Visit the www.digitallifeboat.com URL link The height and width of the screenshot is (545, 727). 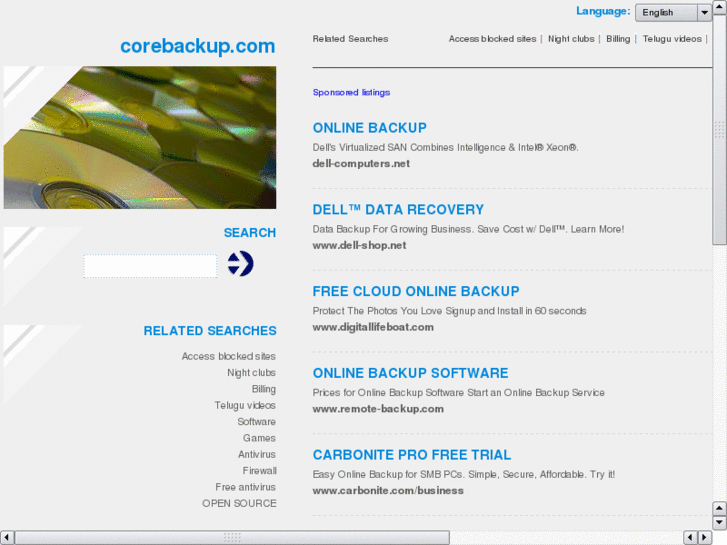[373, 327]
